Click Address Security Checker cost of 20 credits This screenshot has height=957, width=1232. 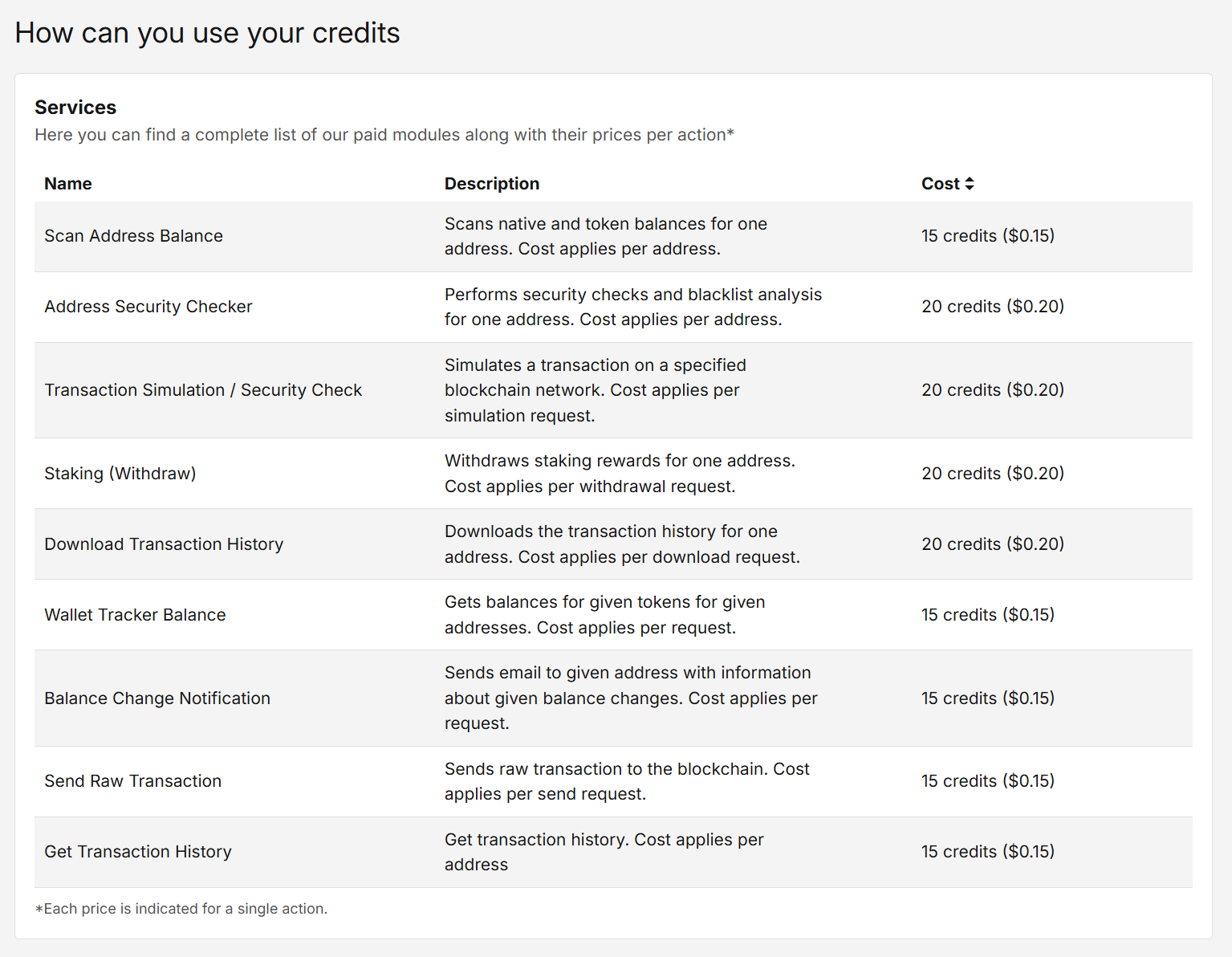(992, 307)
